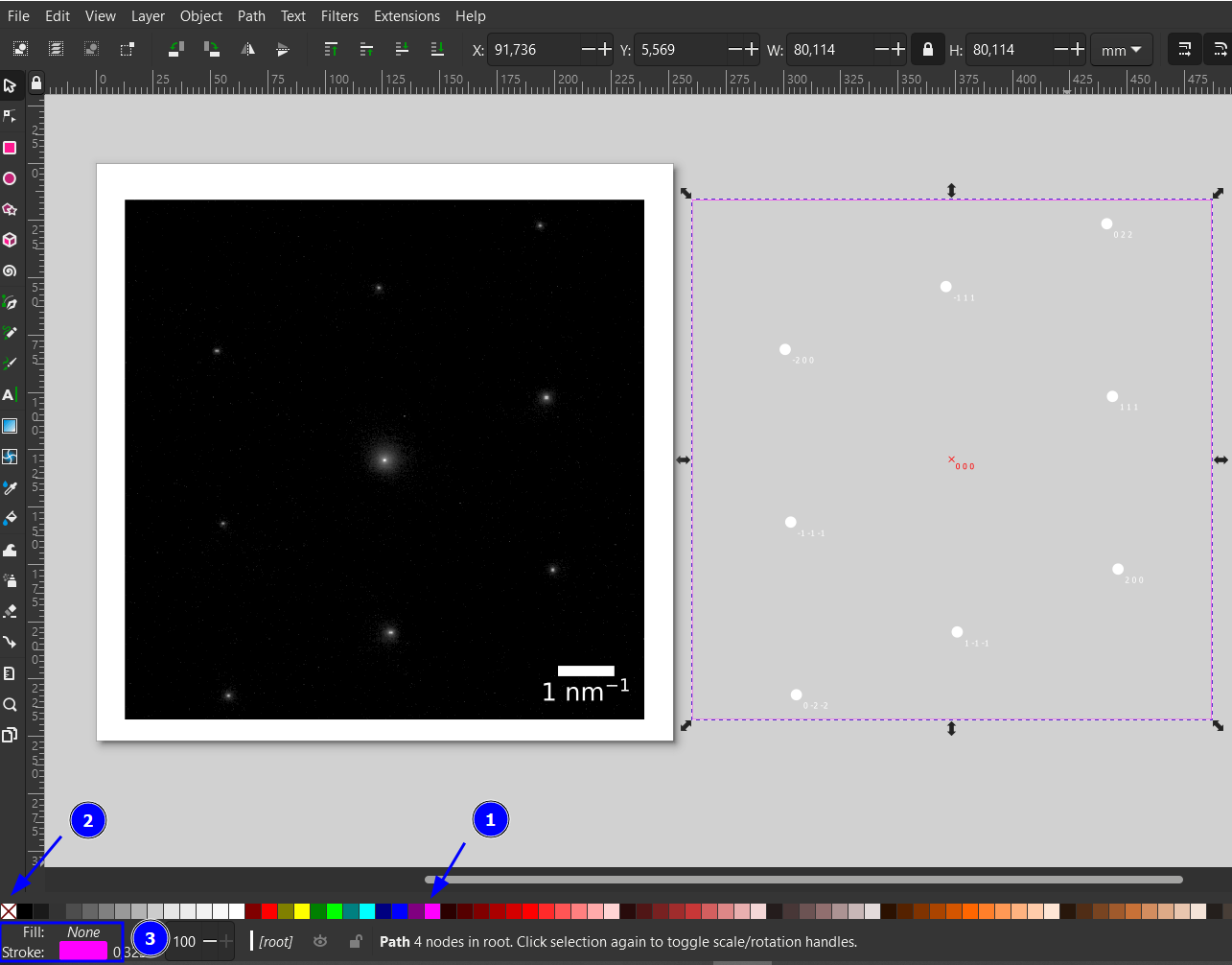The width and height of the screenshot is (1232, 965).
Task: Open the Filters menu
Action: (x=339, y=16)
